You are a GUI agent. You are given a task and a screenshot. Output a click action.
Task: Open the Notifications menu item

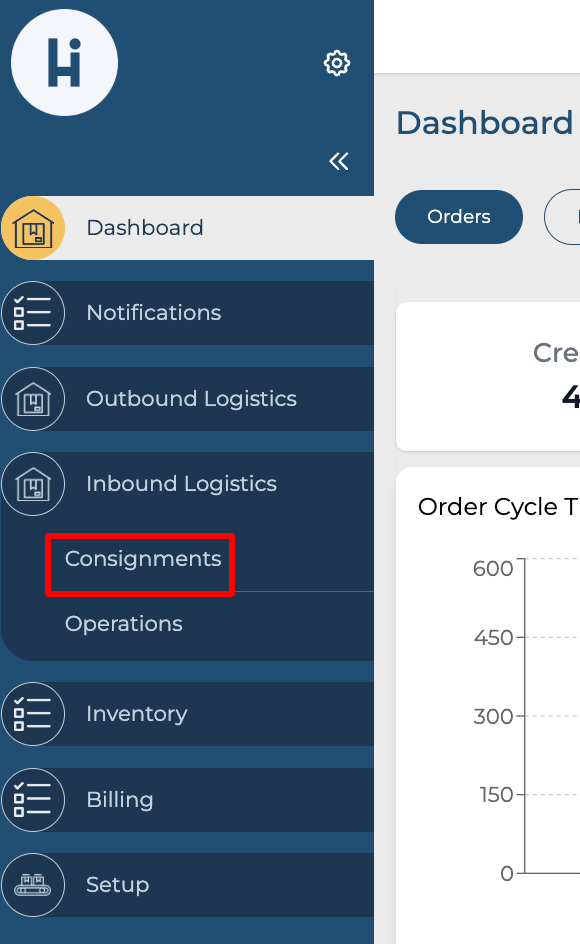click(187, 313)
